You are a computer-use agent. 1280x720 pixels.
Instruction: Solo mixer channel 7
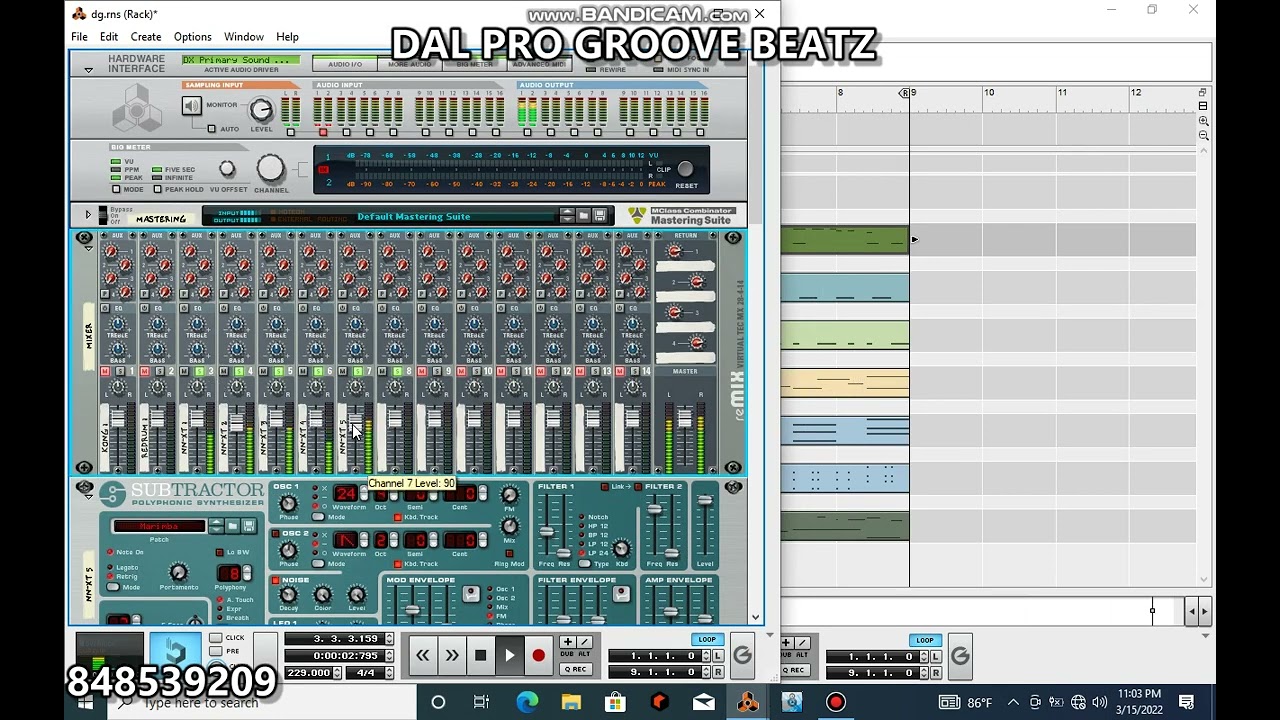click(x=357, y=372)
